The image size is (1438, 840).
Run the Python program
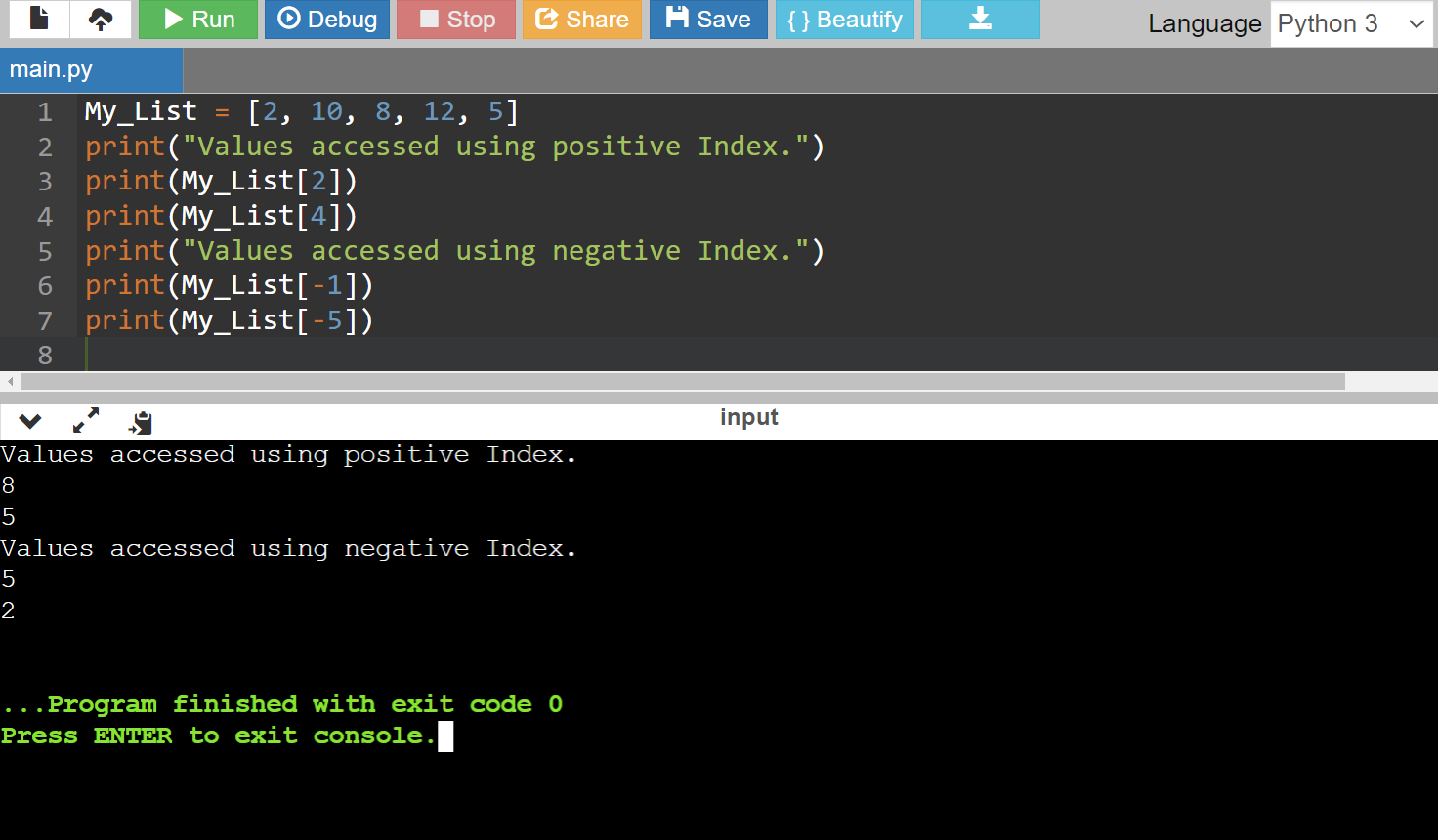point(198,20)
